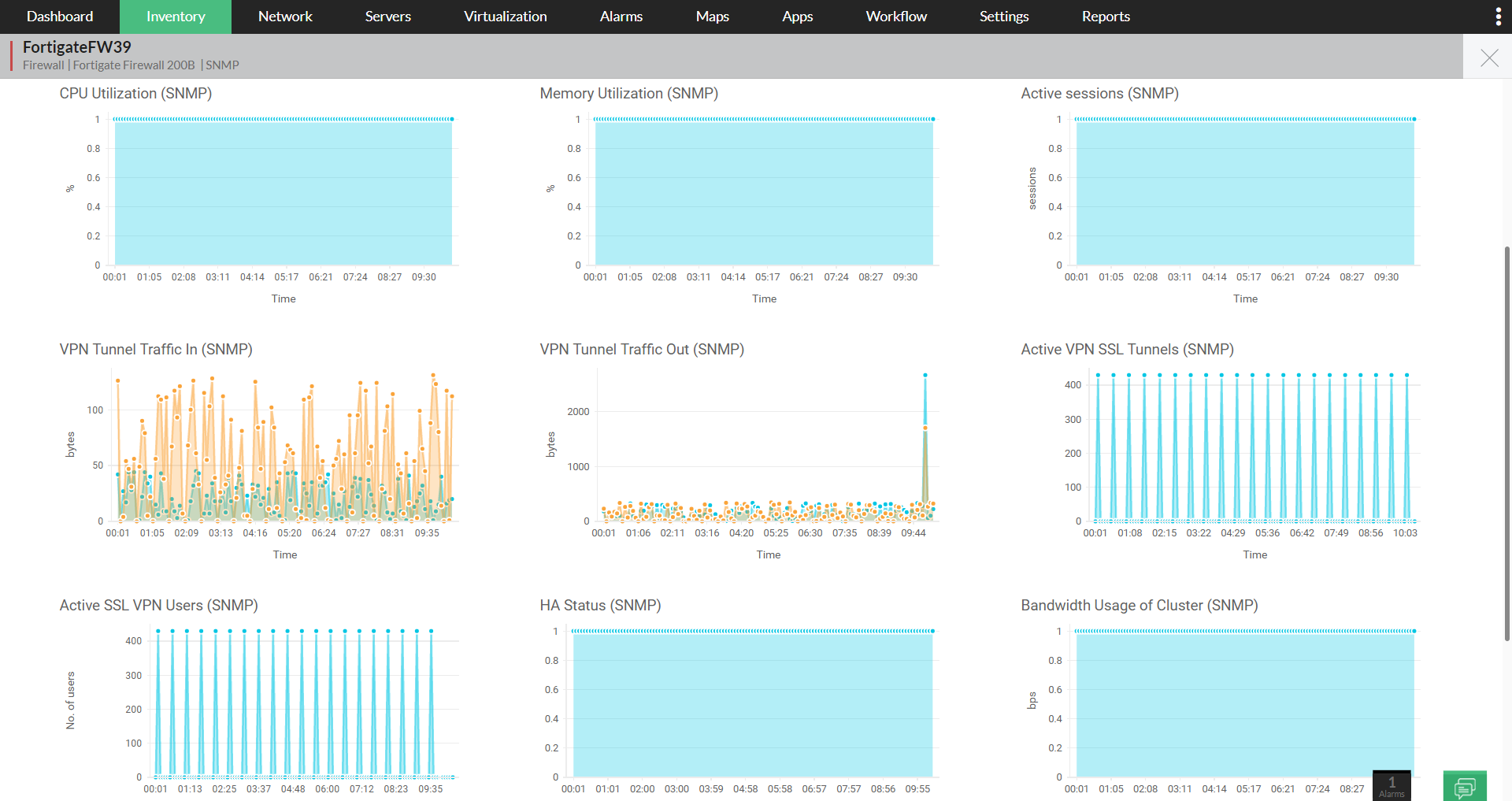Image resolution: width=1512 pixels, height=801 pixels.
Task: Open the Apps tab
Action: [x=797, y=17]
